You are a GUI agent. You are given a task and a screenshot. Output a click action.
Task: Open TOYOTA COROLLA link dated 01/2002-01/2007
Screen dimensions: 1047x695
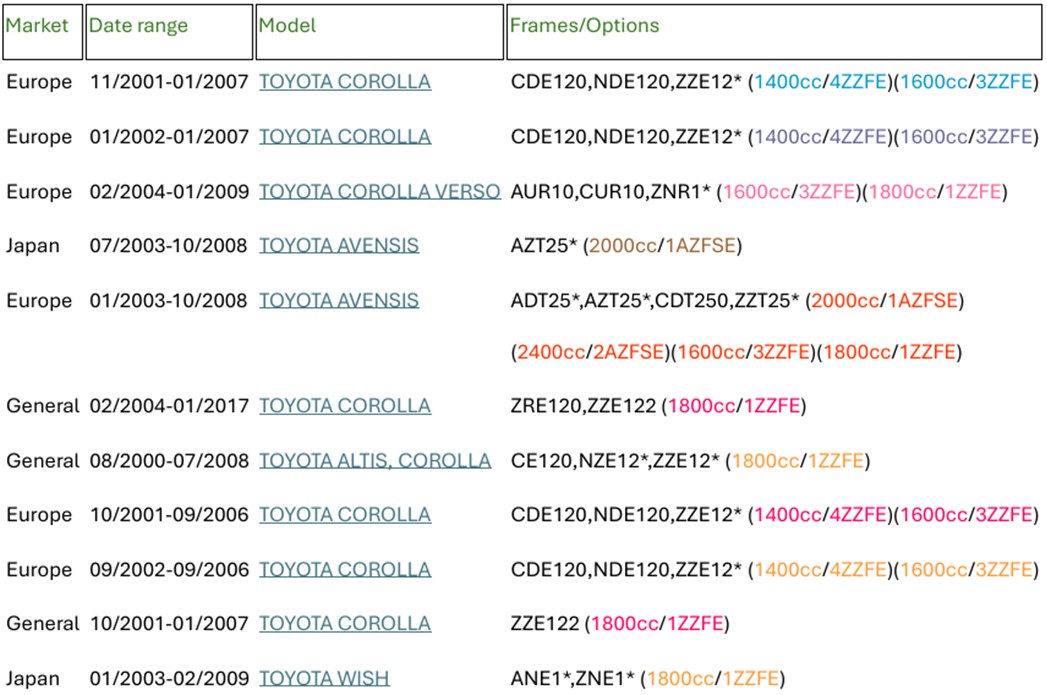[345, 137]
